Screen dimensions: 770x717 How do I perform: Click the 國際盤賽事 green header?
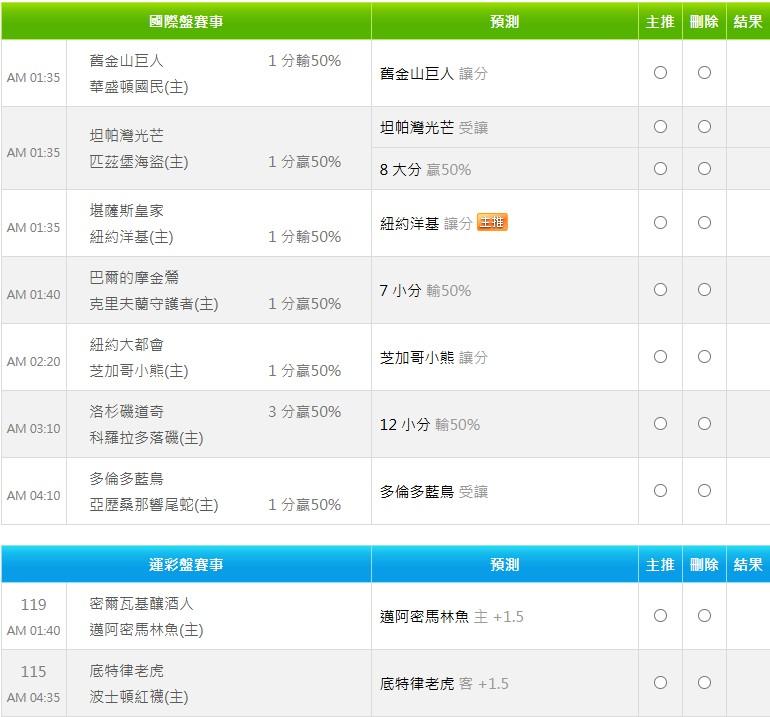click(186, 21)
